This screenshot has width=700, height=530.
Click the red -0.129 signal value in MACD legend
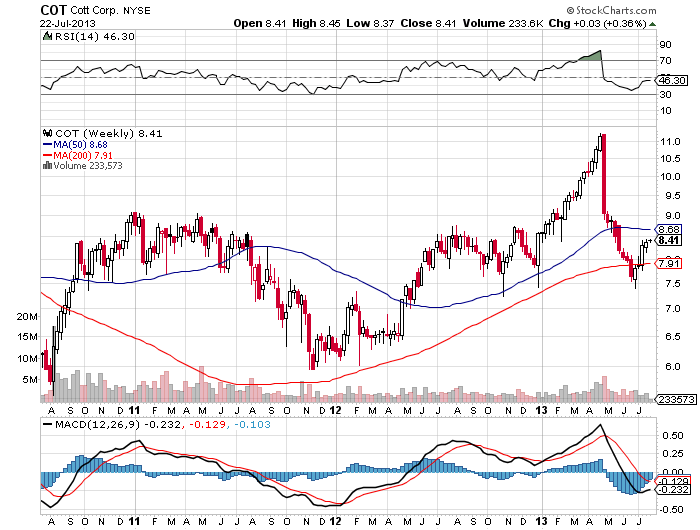pyautogui.click(x=208, y=424)
